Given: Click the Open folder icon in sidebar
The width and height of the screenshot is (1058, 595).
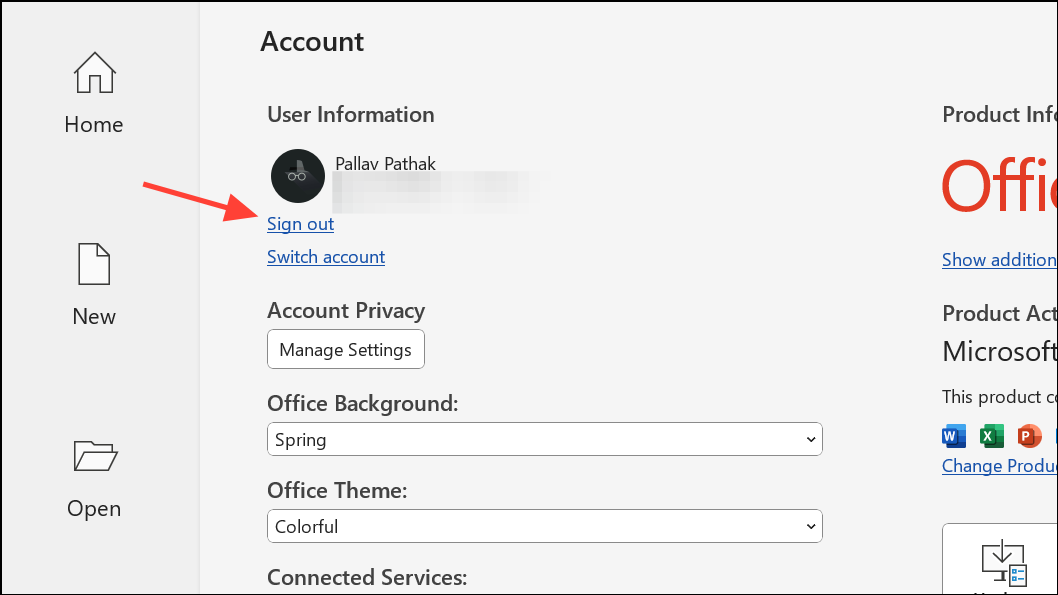Looking at the screenshot, I should (x=94, y=457).
